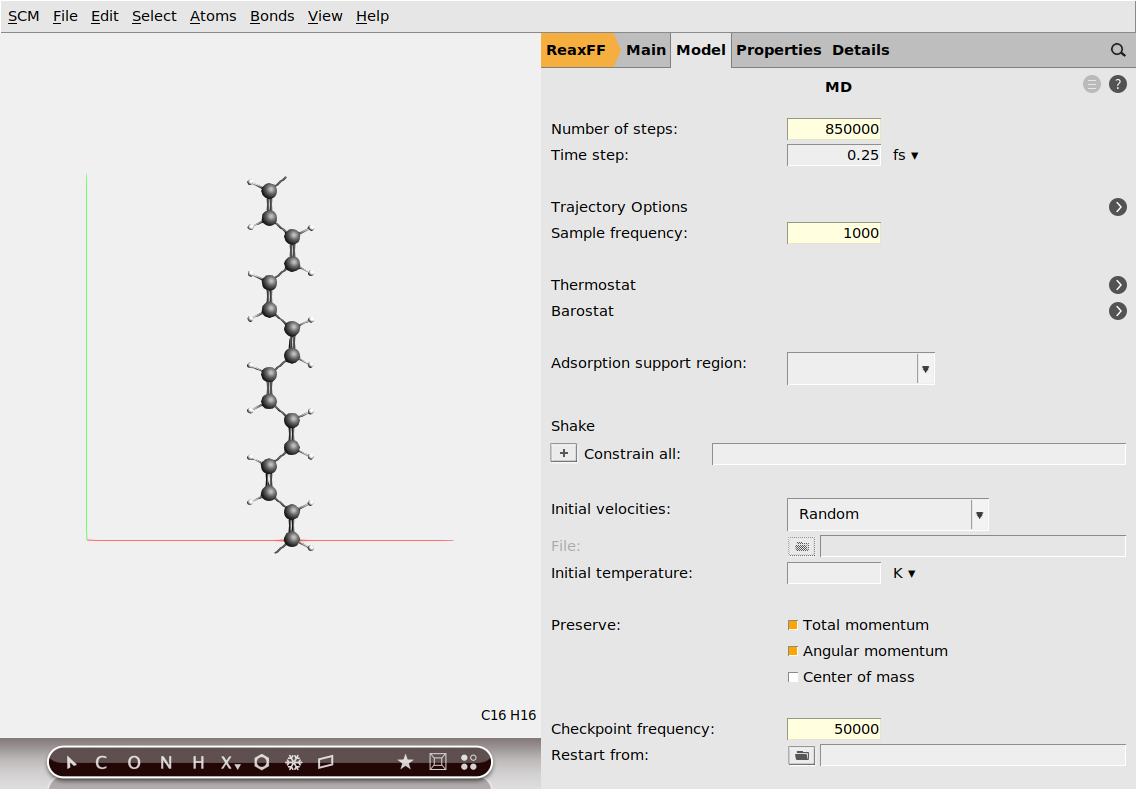1136x789 pixels.
Task: Open the Initial velocities dropdown
Action: point(980,514)
